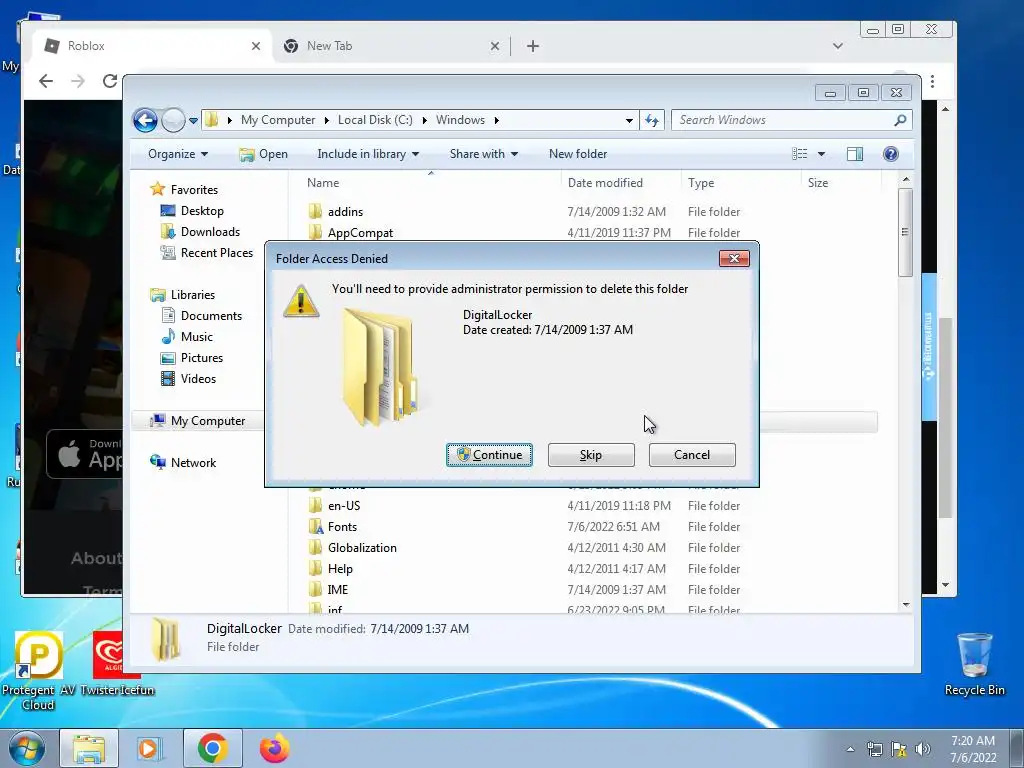
Task: Select Downloads in Favorites
Action: coord(210,232)
